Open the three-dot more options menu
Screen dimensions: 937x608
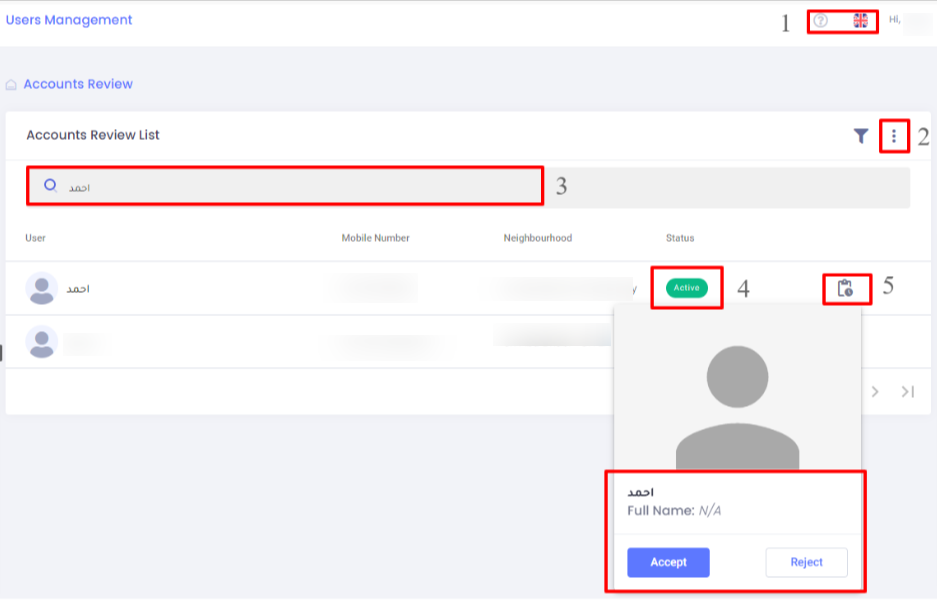tap(894, 136)
